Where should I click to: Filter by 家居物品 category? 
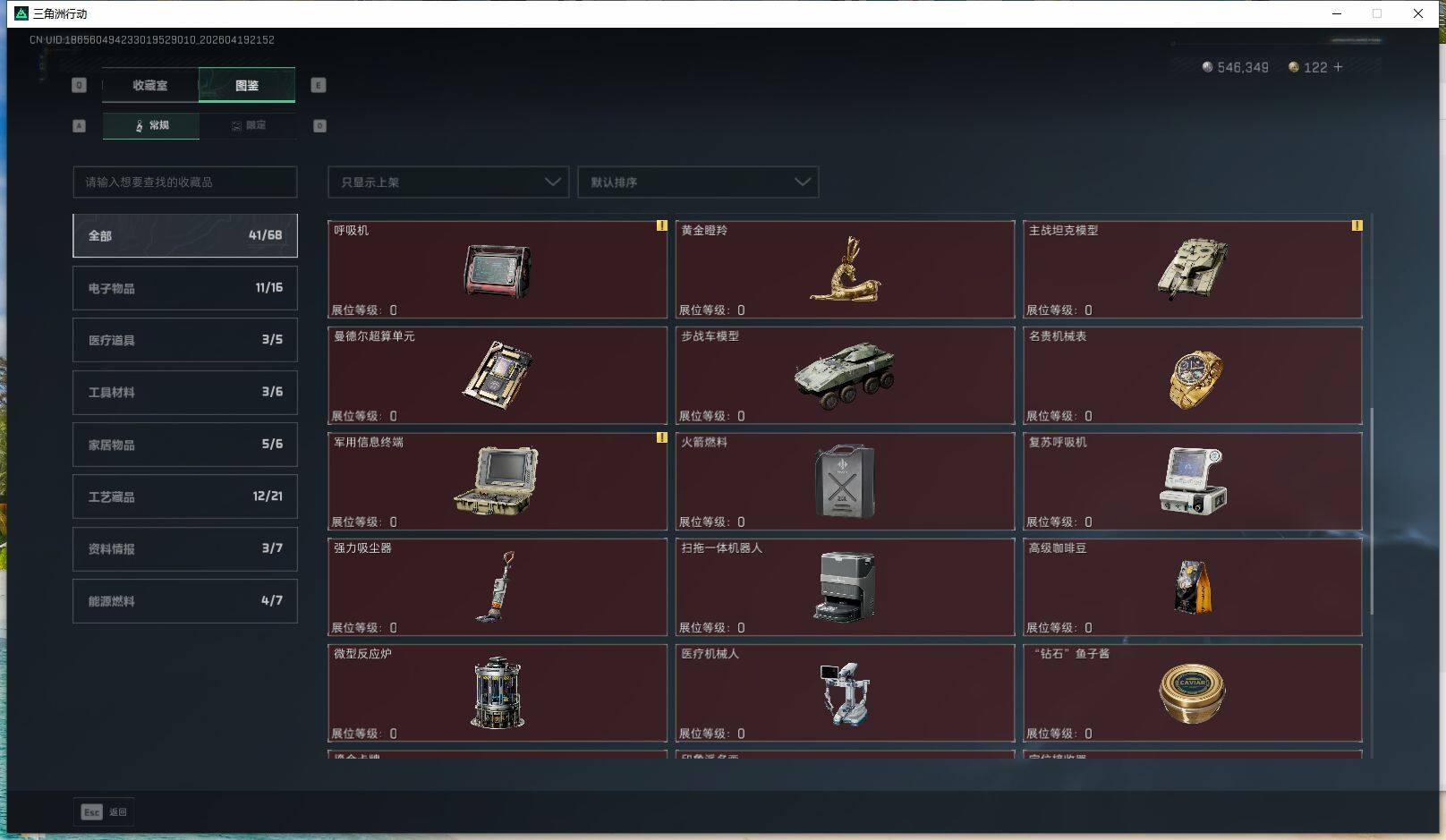[x=185, y=445]
